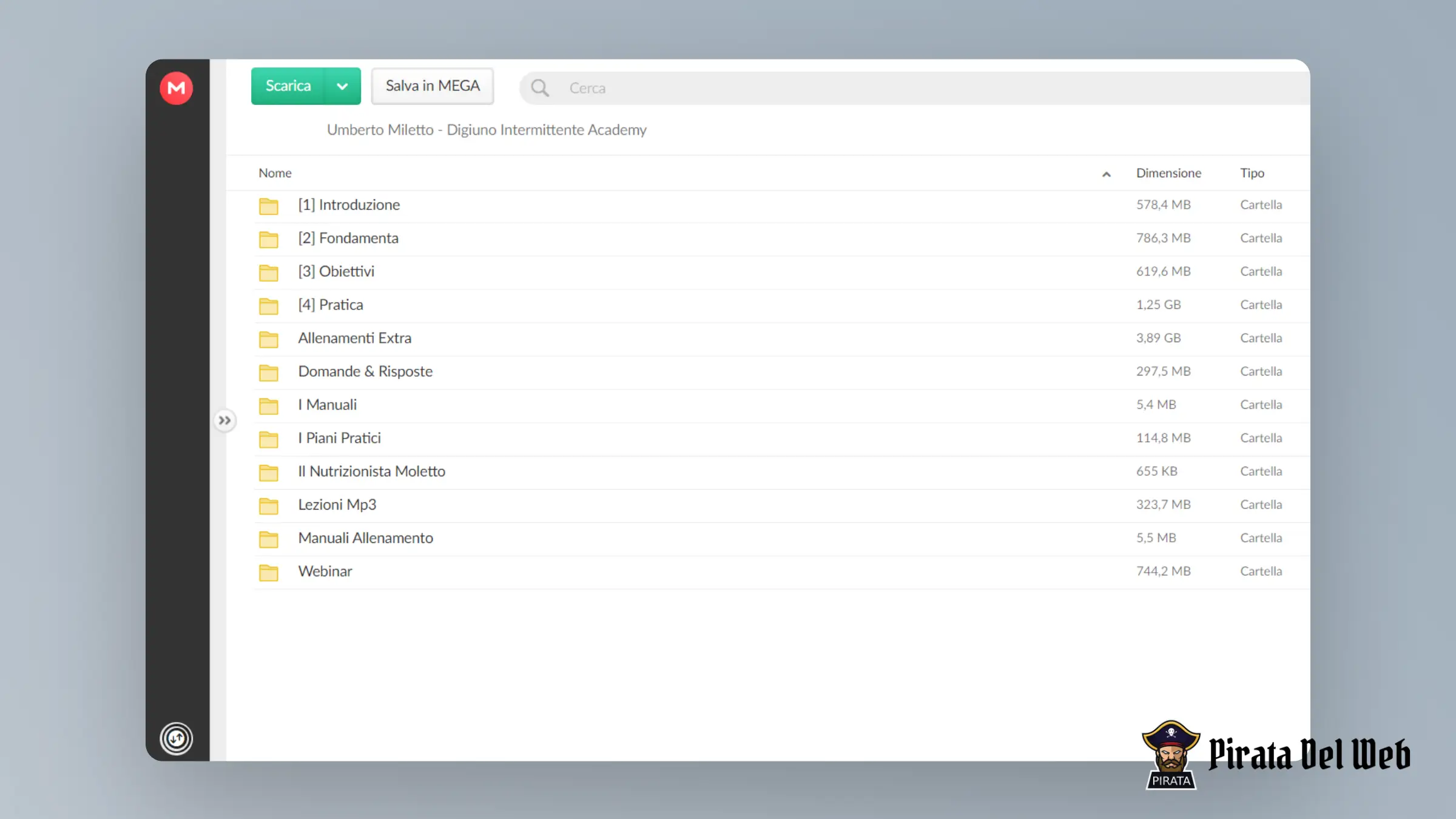Viewport: 1456px width, 819px height.
Task: Select the I Manuali folder icon
Action: coord(269,406)
